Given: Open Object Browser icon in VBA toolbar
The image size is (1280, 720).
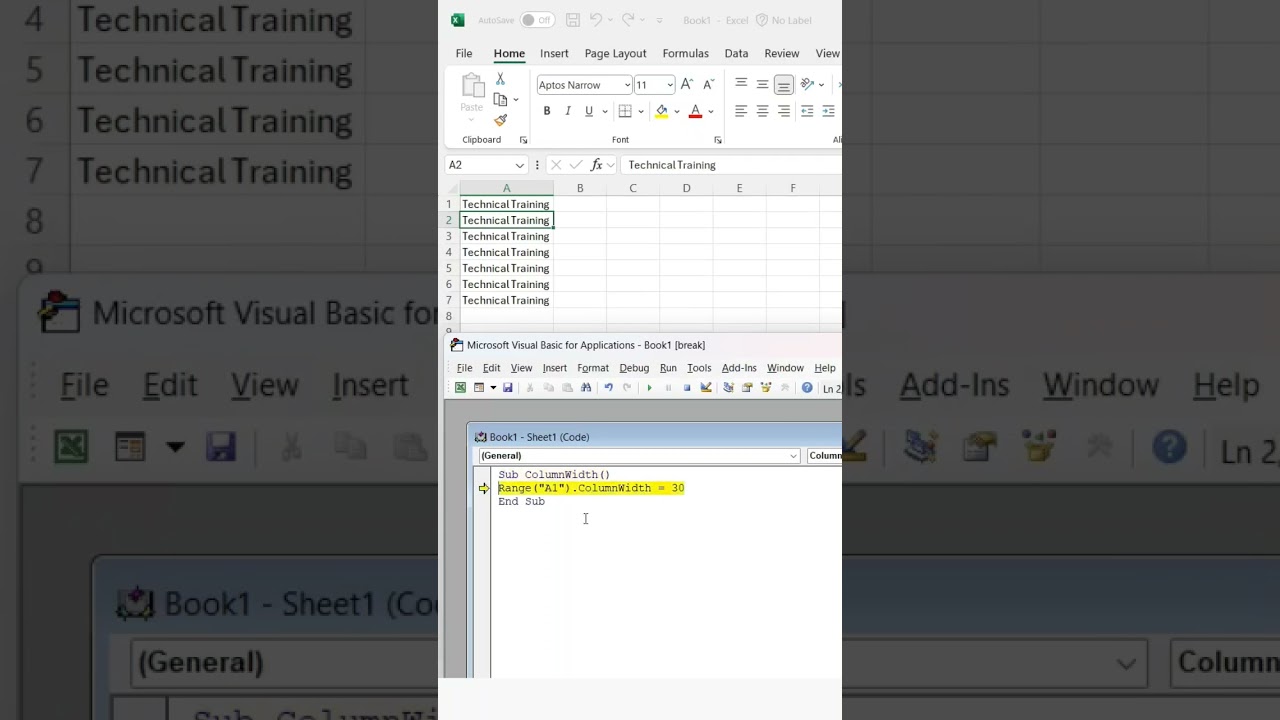Looking at the screenshot, I should pyautogui.click(x=766, y=388).
